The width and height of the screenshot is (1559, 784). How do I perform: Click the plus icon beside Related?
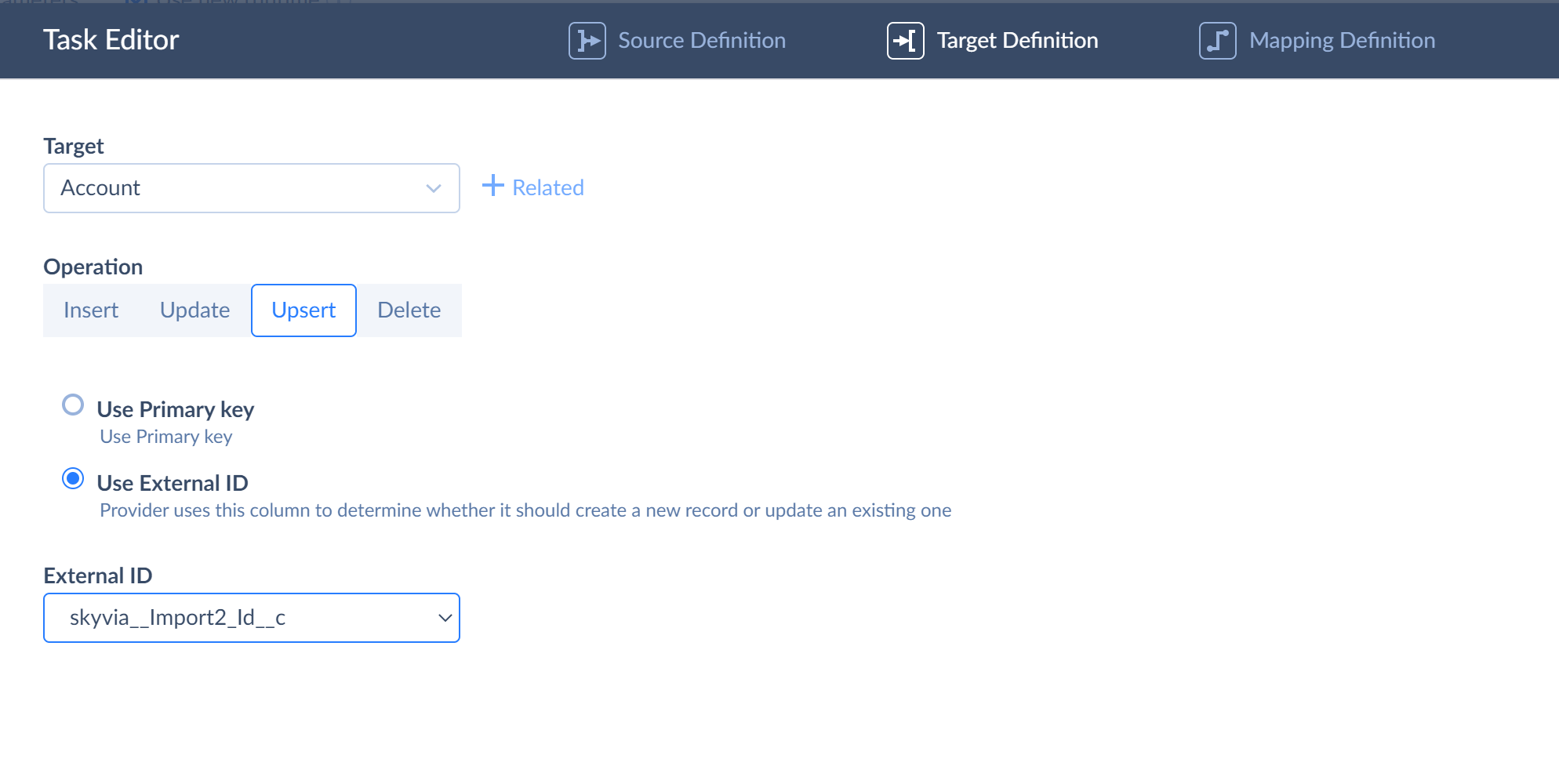492,186
